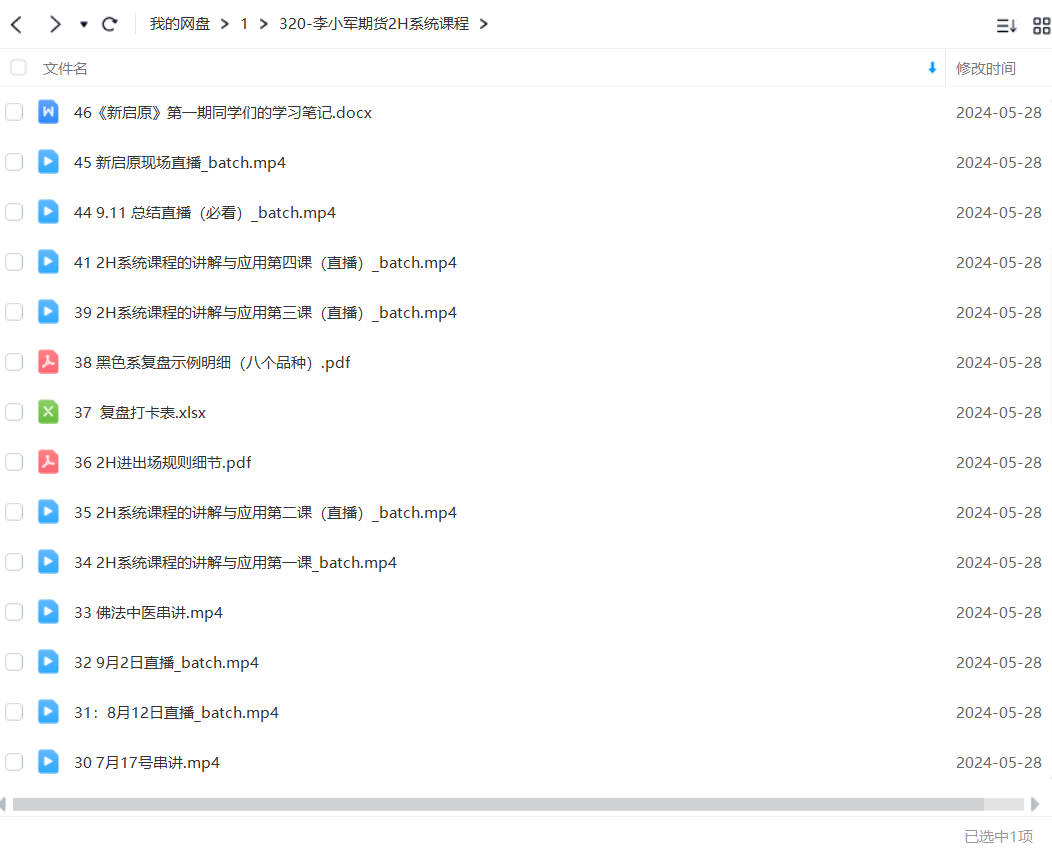Click the video icon of 32 9月2日直播

[x=48, y=662]
